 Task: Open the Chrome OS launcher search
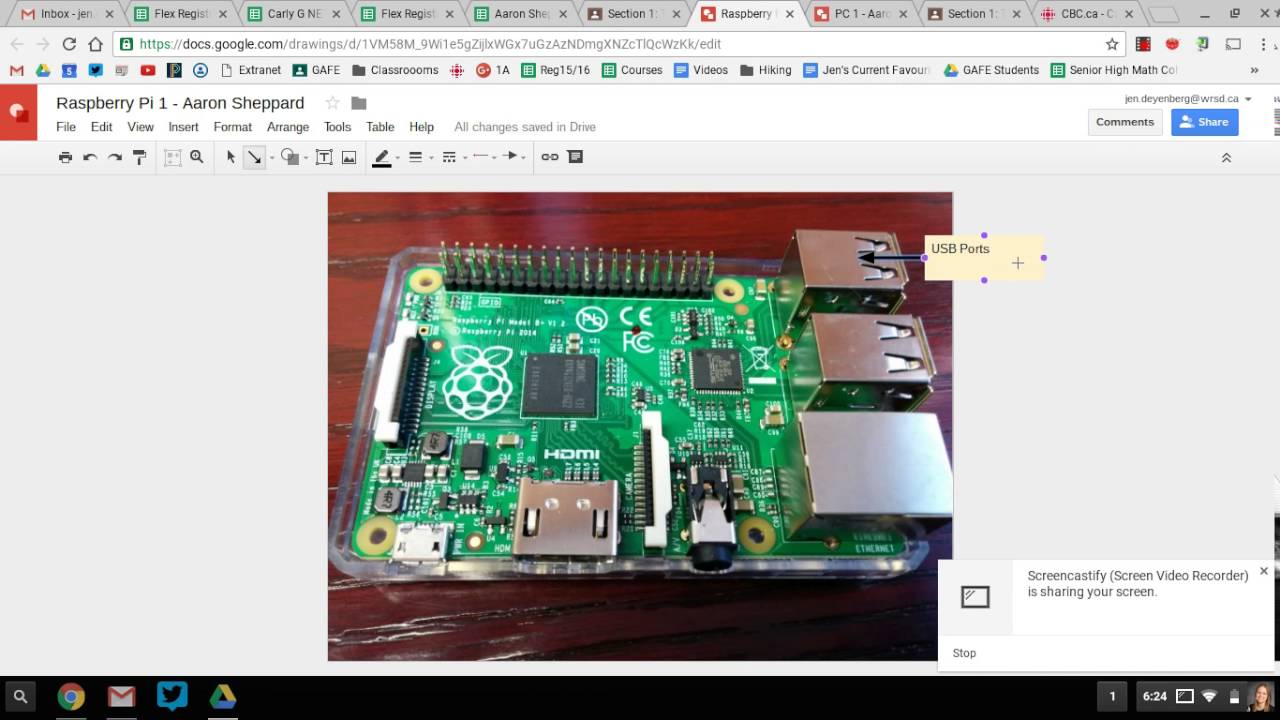point(19,696)
